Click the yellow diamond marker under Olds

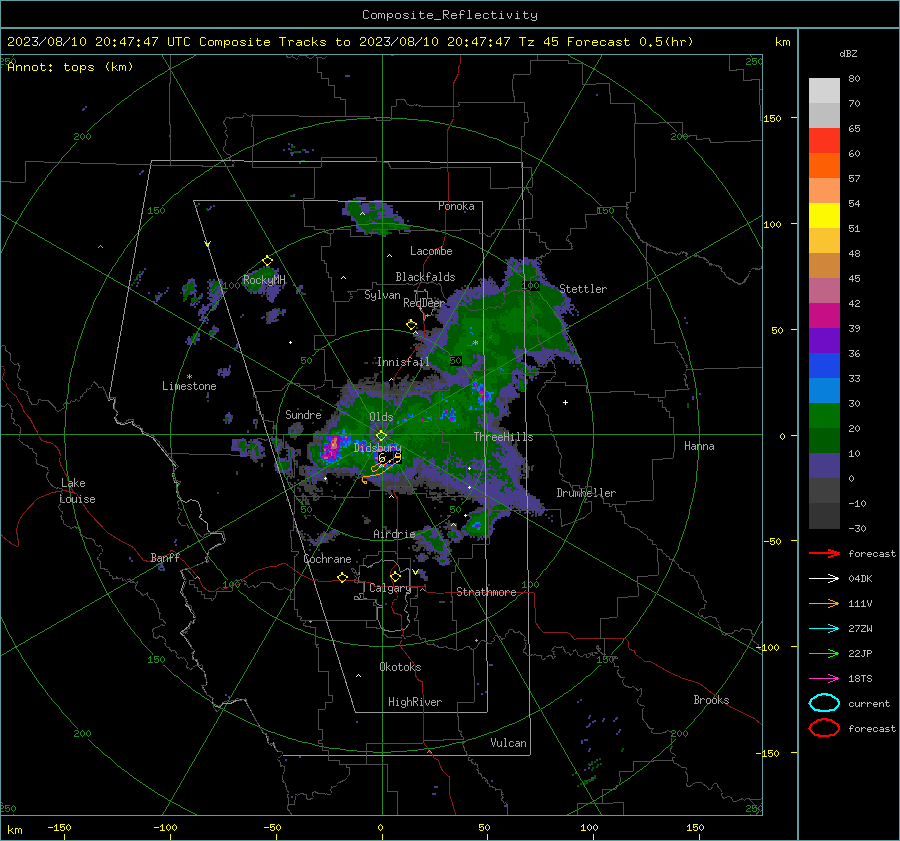coord(381,436)
